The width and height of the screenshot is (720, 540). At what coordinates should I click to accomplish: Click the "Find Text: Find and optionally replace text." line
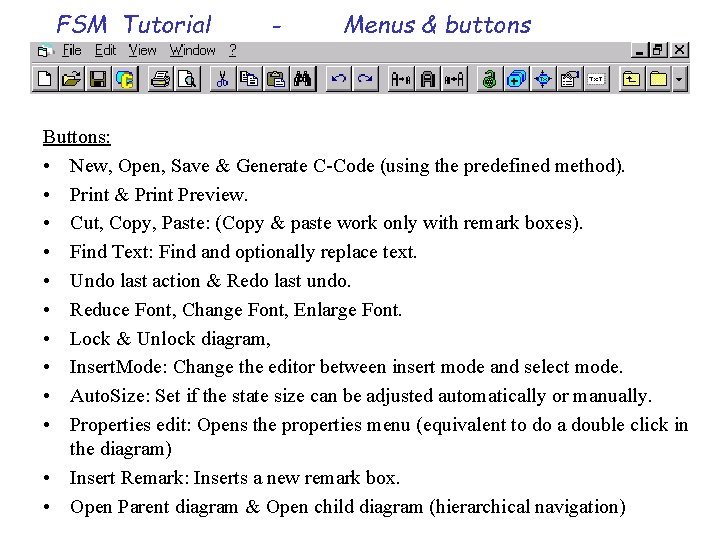coord(243,252)
